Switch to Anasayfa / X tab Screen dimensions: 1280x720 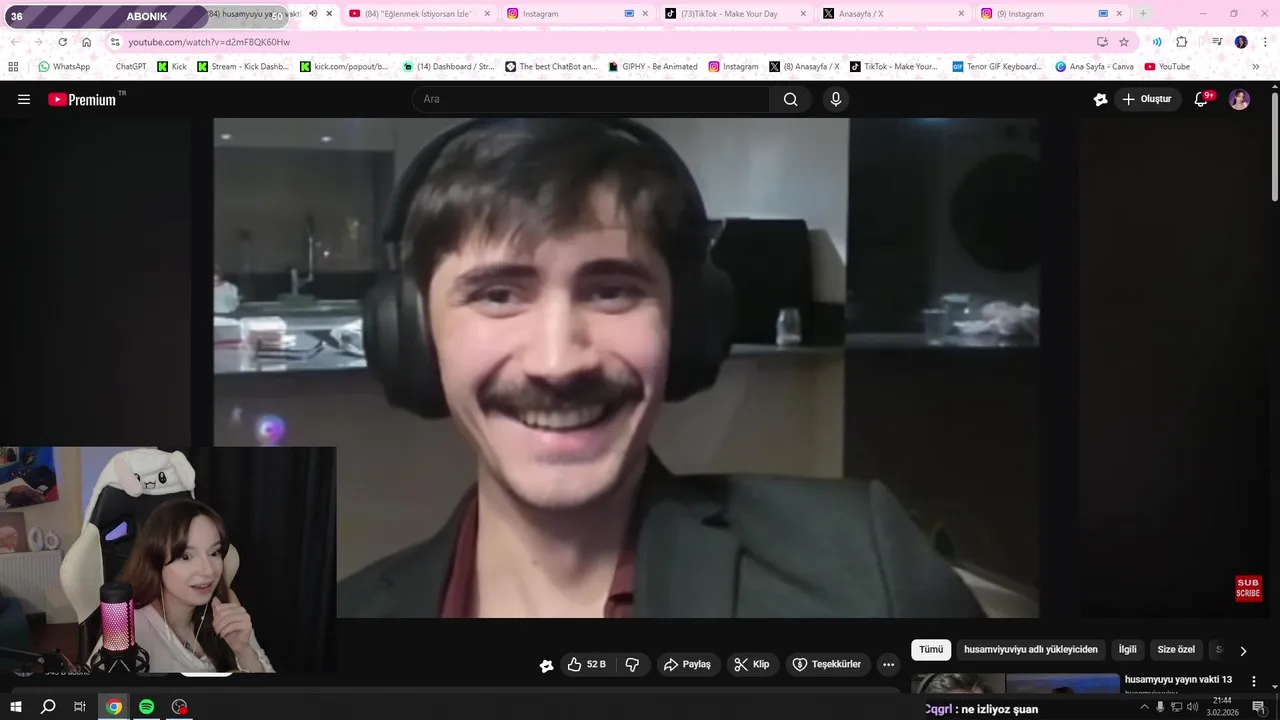click(x=893, y=14)
